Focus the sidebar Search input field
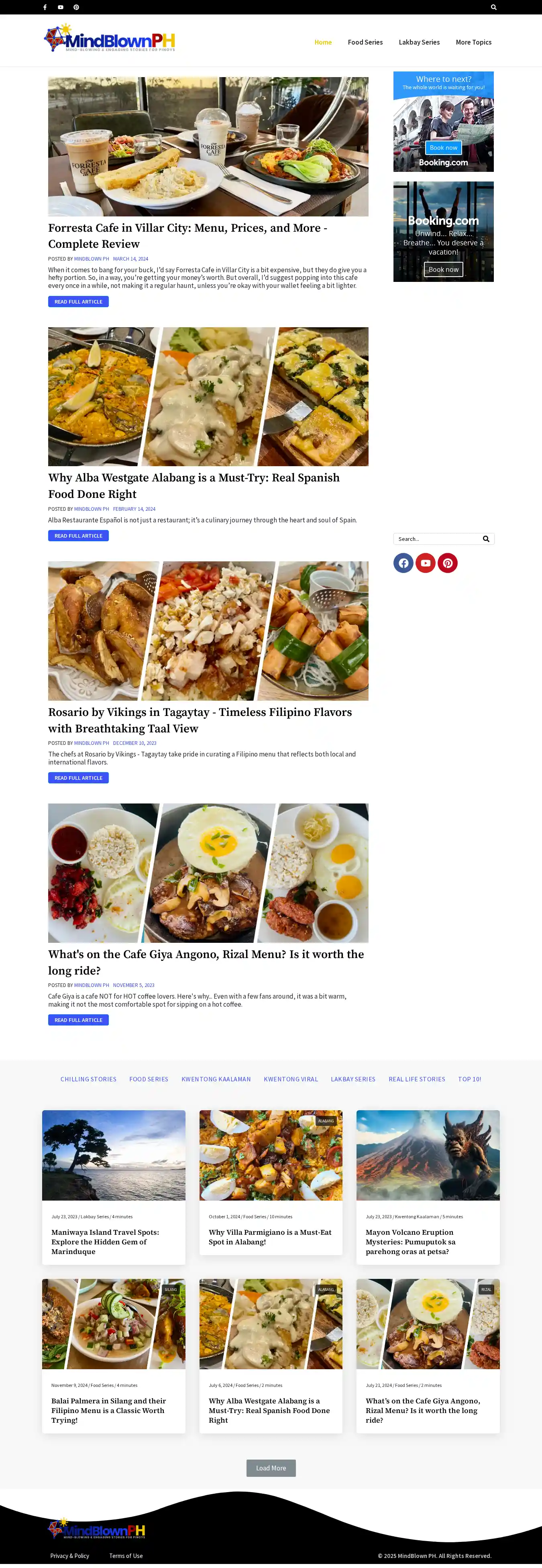Image resolution: width=542 pixels, height=1568 pixels. tap(437, 539)
